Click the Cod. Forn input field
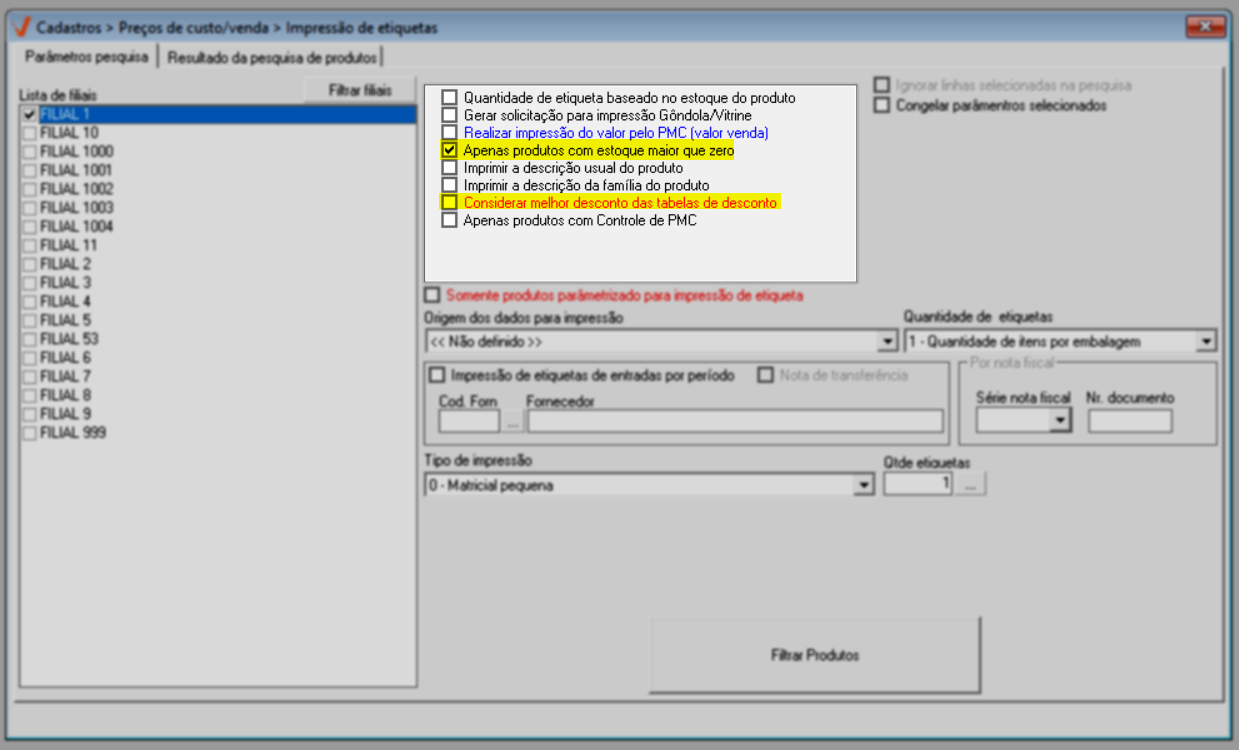Screen dimensions: 1239x750 pos(469,421)
